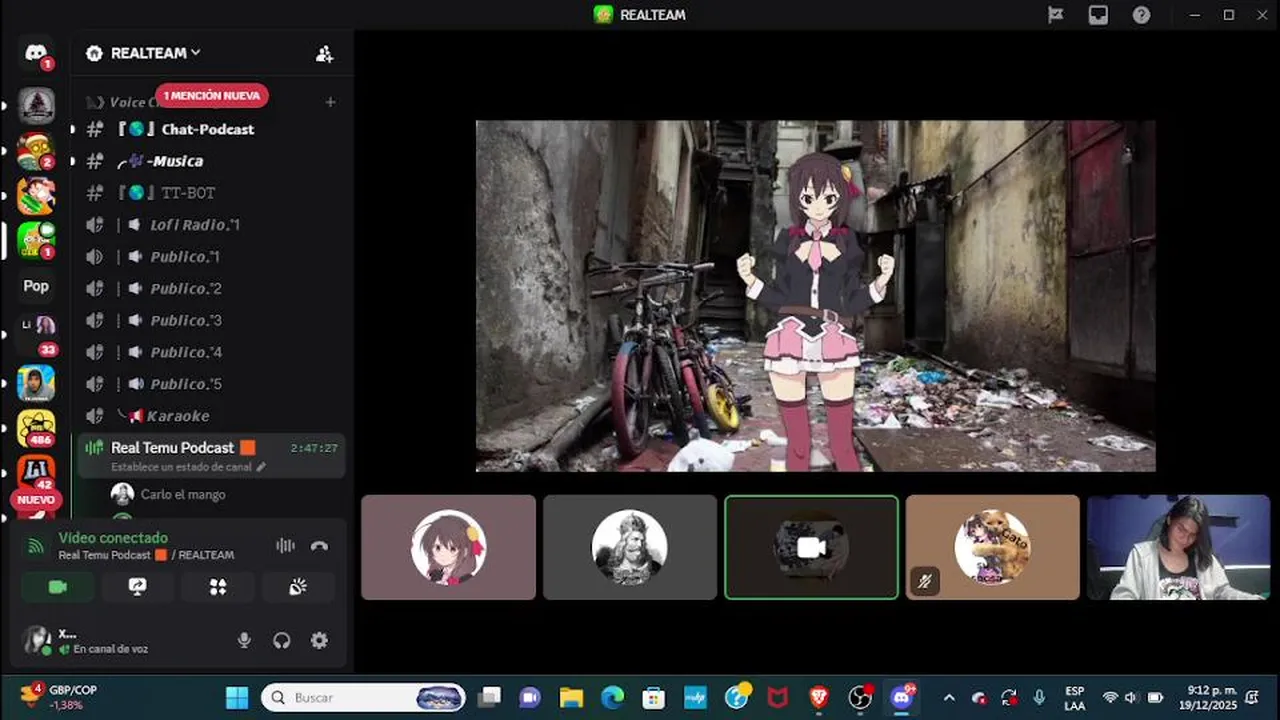Open Activities launcher button
This screenshot has height=720, width=1280.
[218, 587]
